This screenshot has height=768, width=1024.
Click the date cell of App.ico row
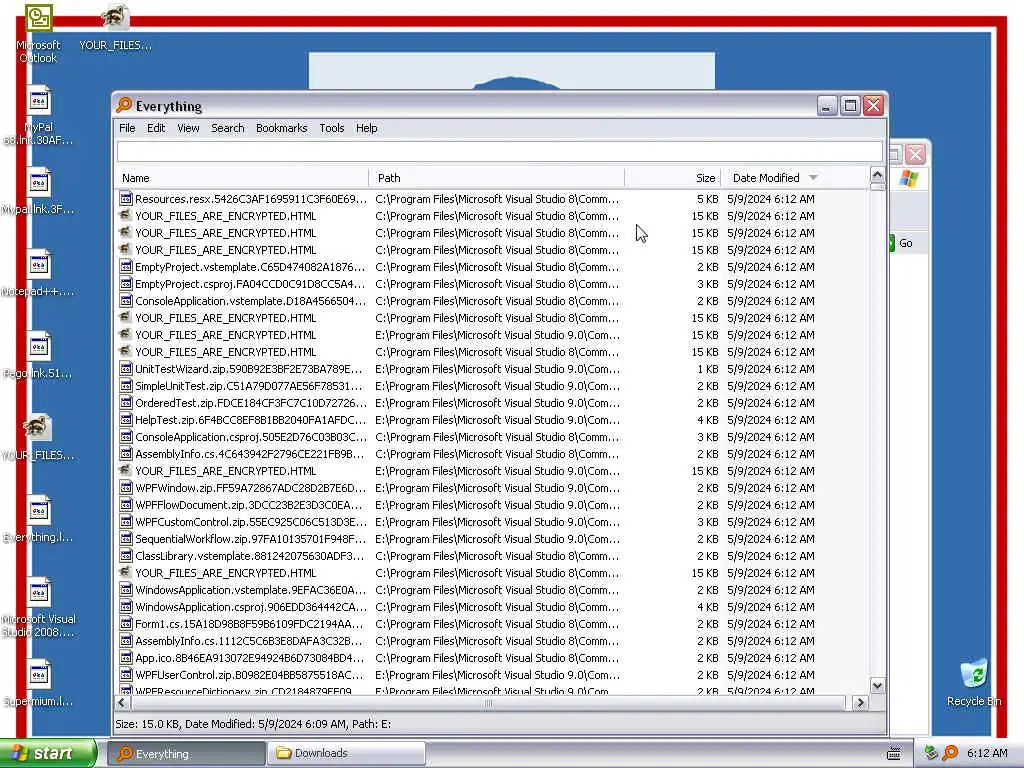(771, 658)
